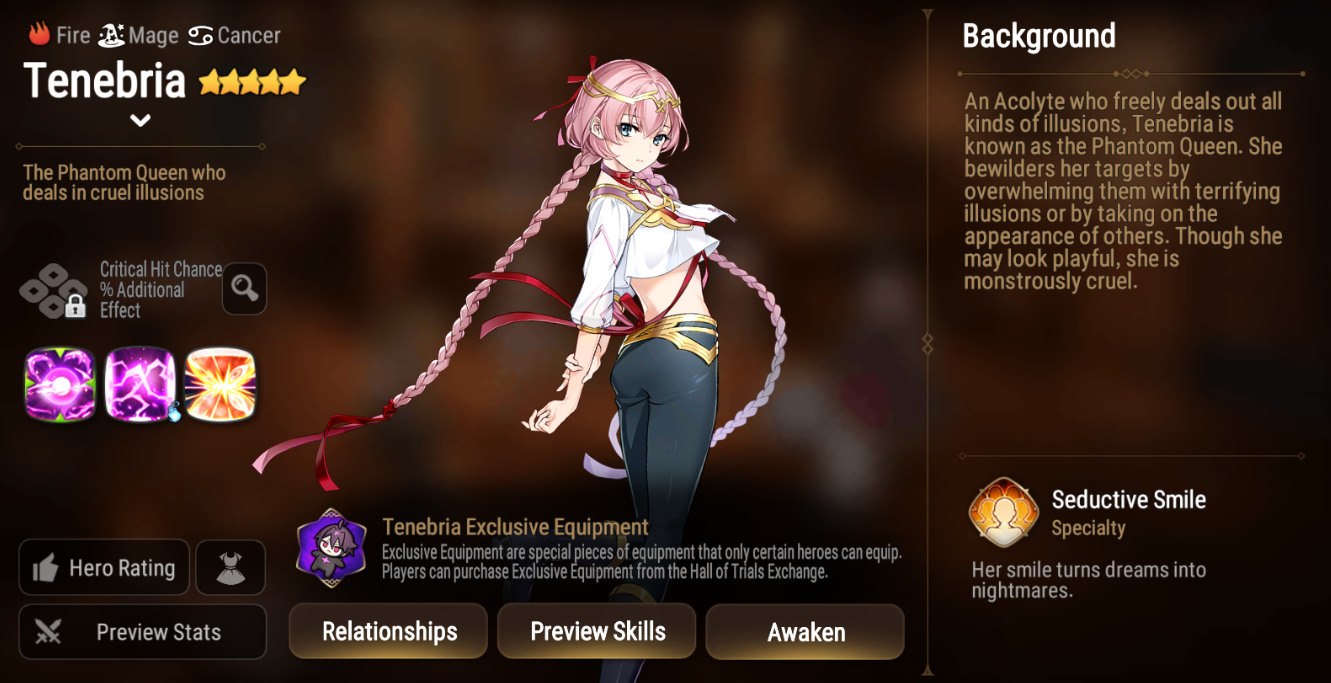Click the Mage class hat icon
The image size is (1331, 683).
pos(111,35)
